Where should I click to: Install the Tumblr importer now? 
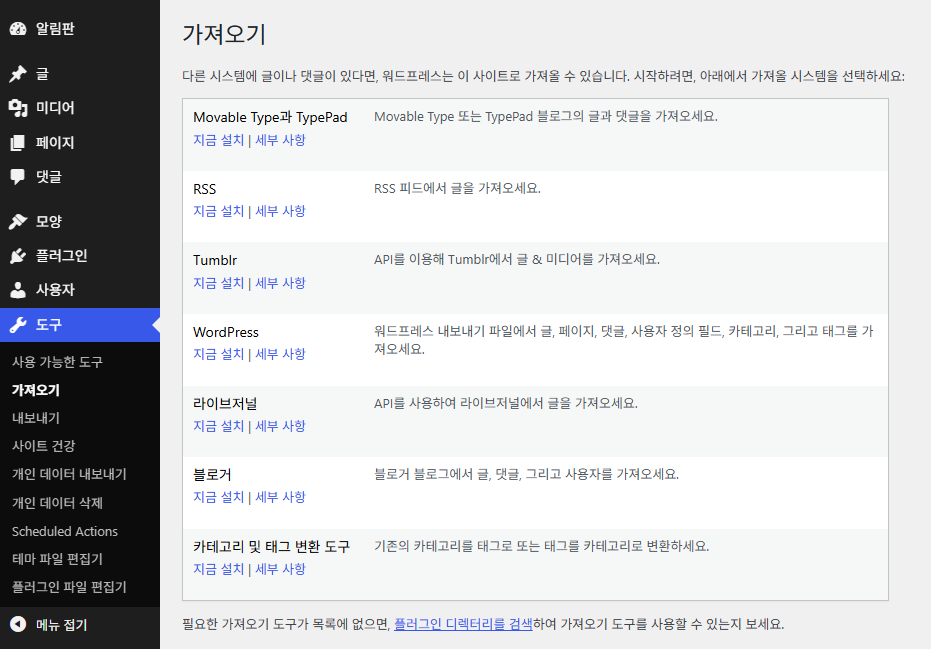pyautogui.click(x=218, y=283)
